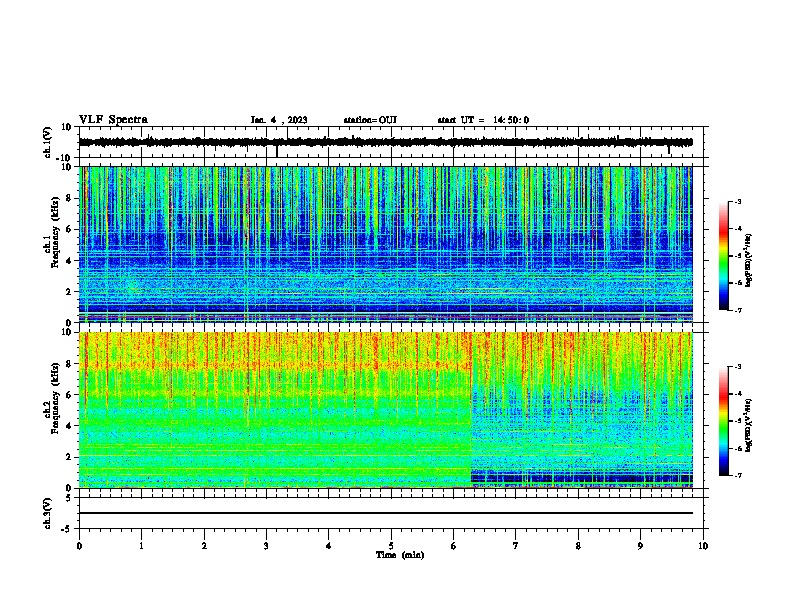Click the ch.1 "Frequency (kHz)" axis label
The image size is (792, 612).
[x=55, y=232]
